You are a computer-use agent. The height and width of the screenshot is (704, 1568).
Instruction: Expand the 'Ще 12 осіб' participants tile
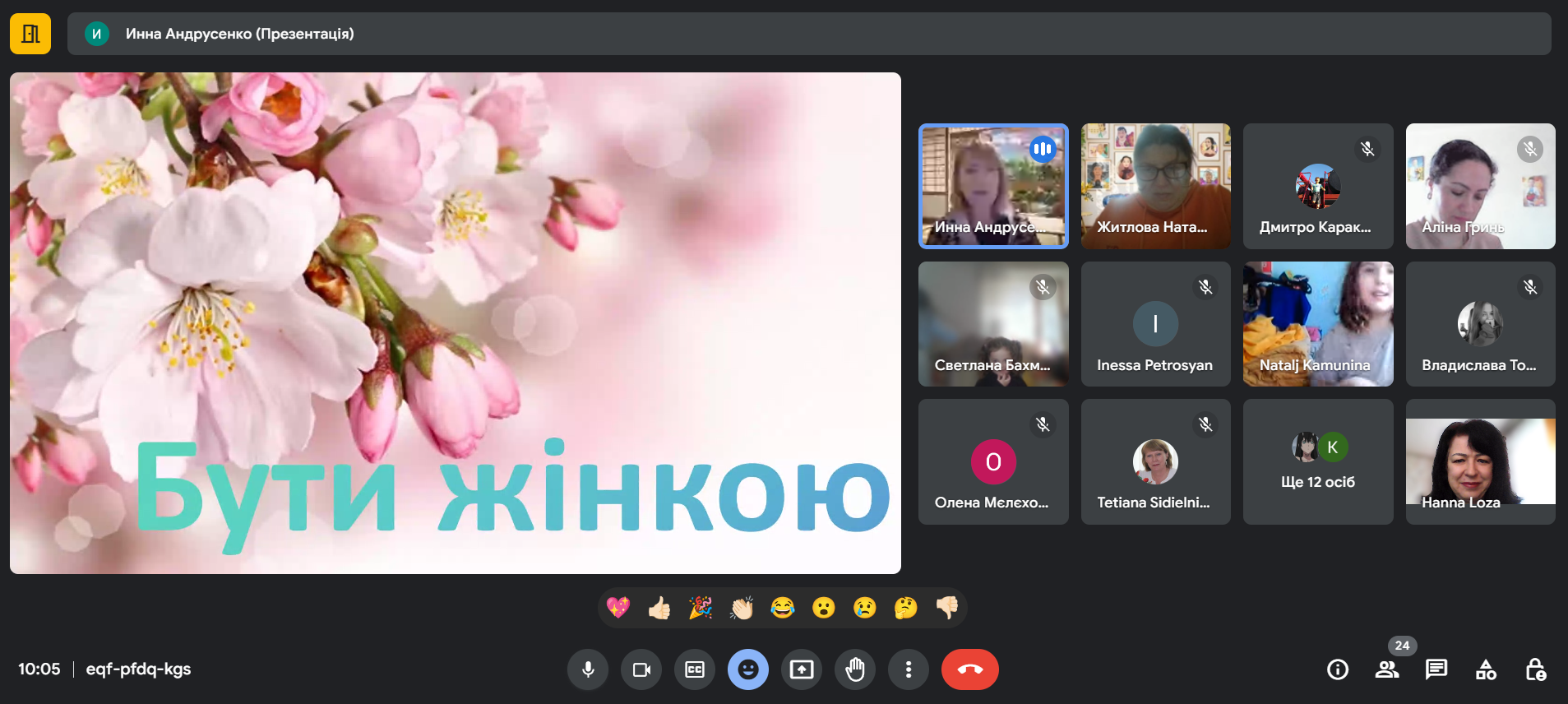1318,462
